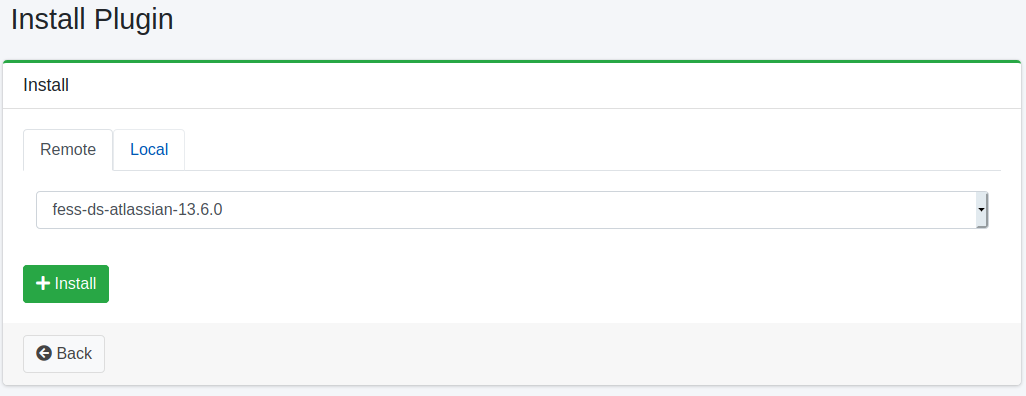Open the fess-ds-atlassian-13.6.0 plugin dropdown
This screenshot has width=1026, height=396.
[512, 210]
